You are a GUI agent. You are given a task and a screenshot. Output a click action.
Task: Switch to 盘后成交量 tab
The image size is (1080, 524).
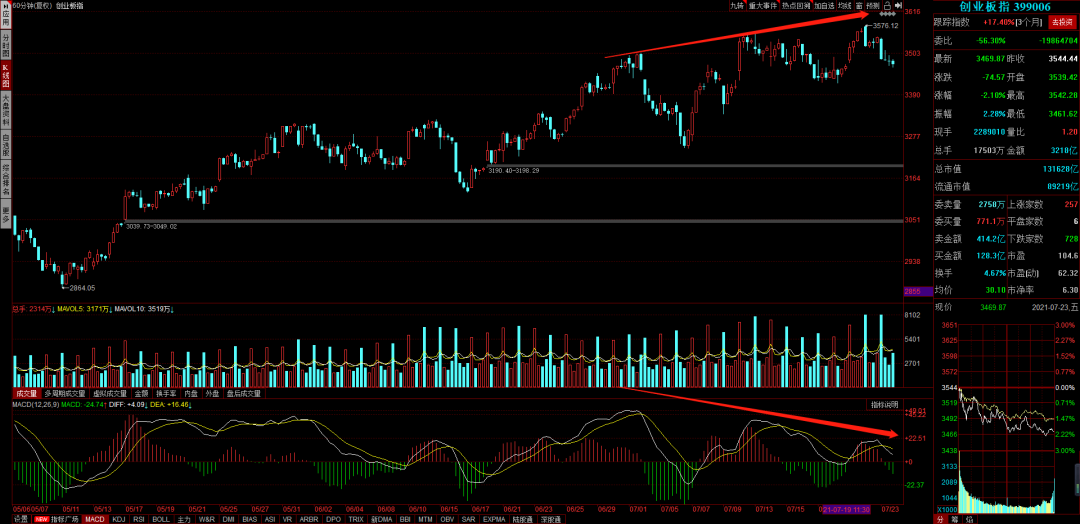click(244, 394)
